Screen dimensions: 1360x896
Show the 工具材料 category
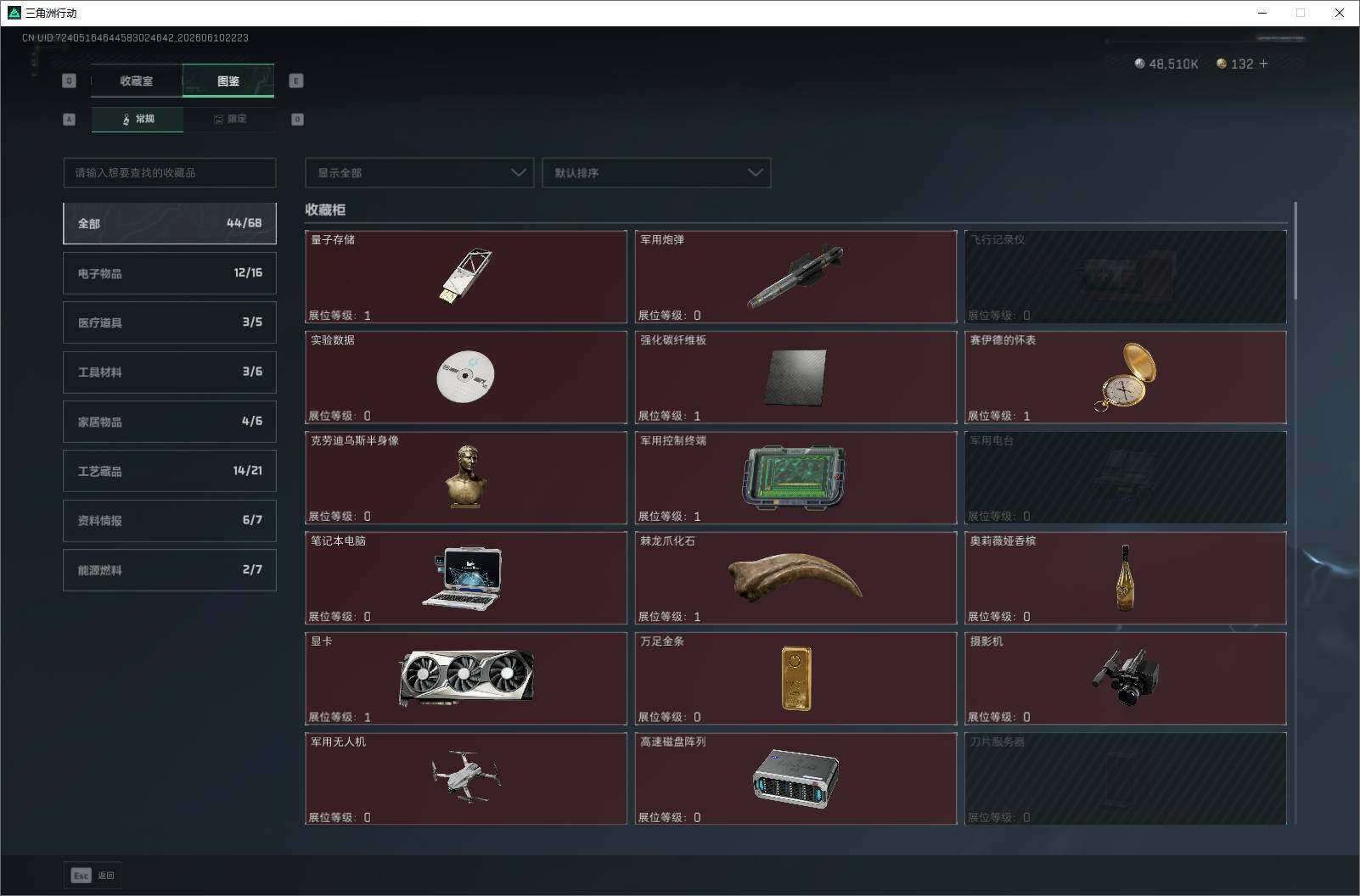170,372
